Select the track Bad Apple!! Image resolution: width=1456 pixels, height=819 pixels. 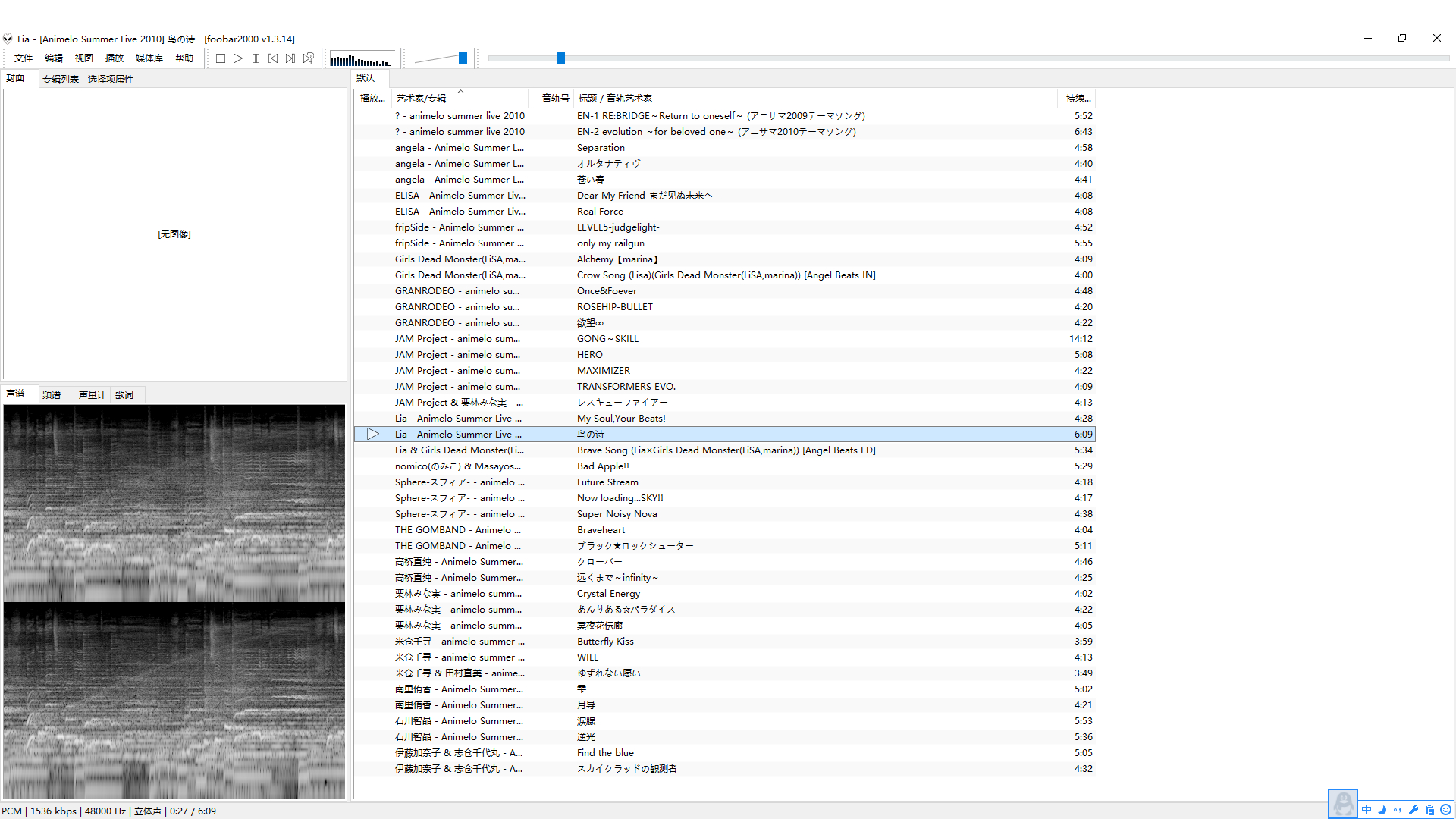click(x=603, y=466)
